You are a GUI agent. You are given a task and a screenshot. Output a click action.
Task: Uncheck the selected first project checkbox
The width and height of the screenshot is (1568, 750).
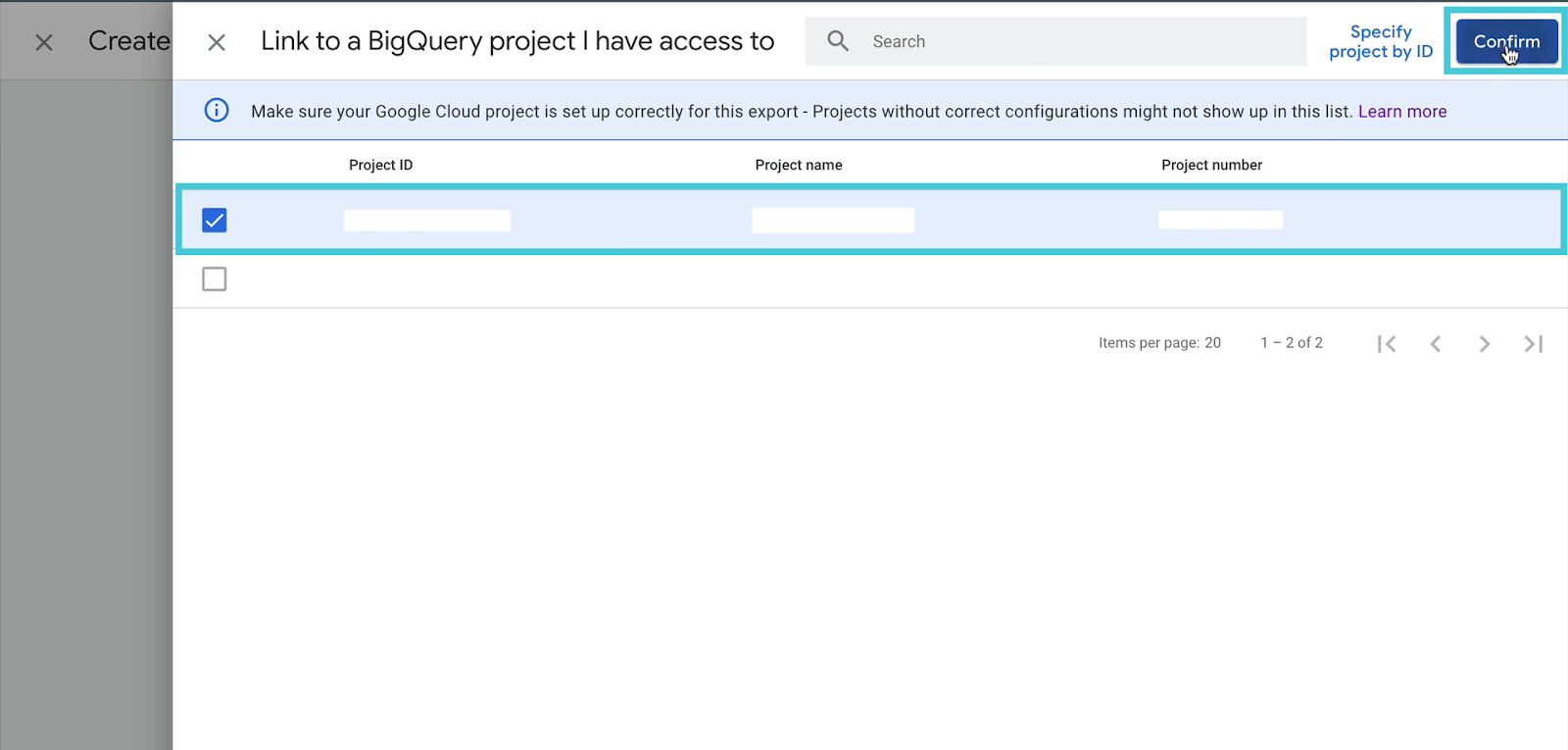point(214,220)
